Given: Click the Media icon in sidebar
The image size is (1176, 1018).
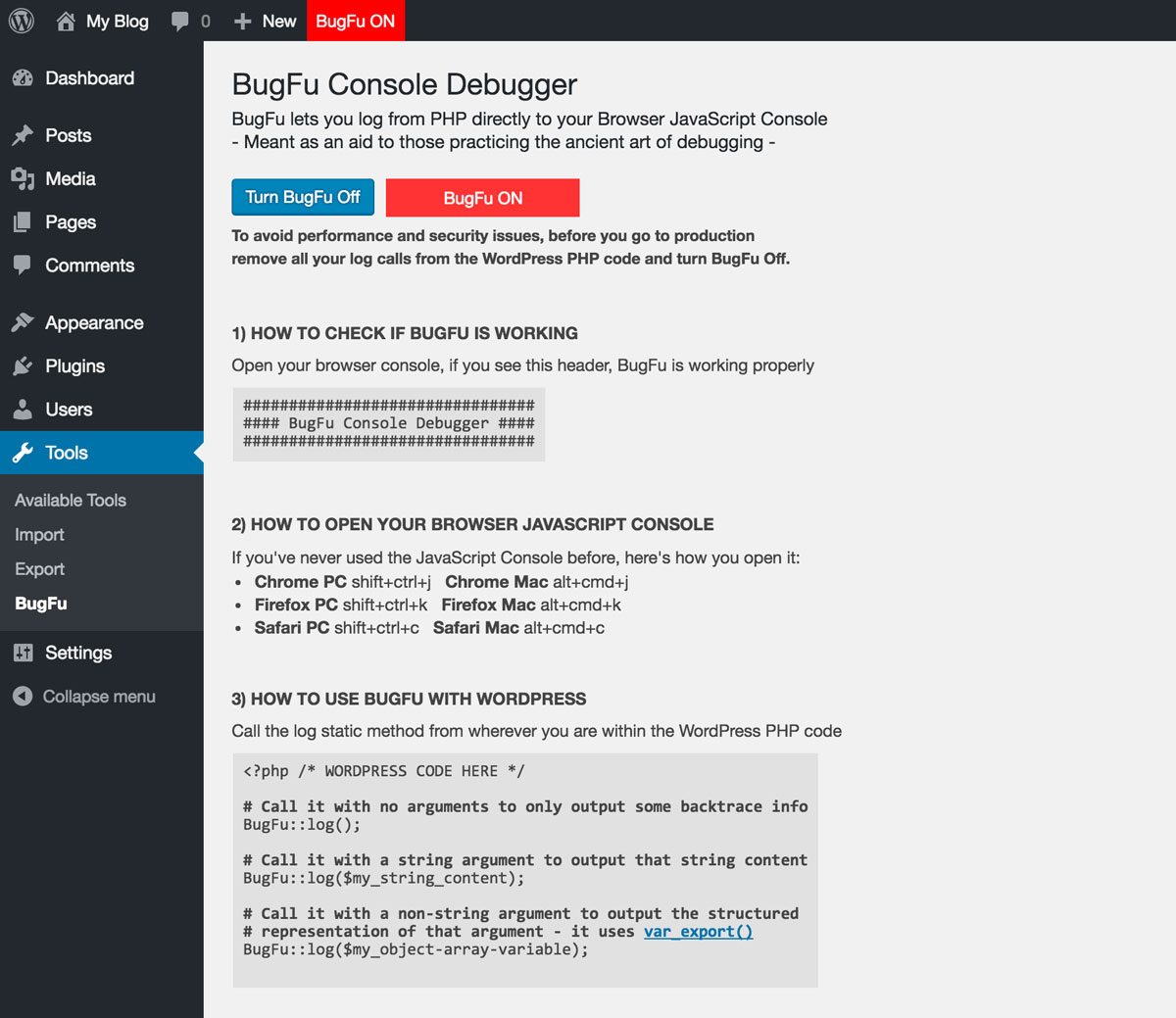Looking at the screenshot, I should point(23,178).
